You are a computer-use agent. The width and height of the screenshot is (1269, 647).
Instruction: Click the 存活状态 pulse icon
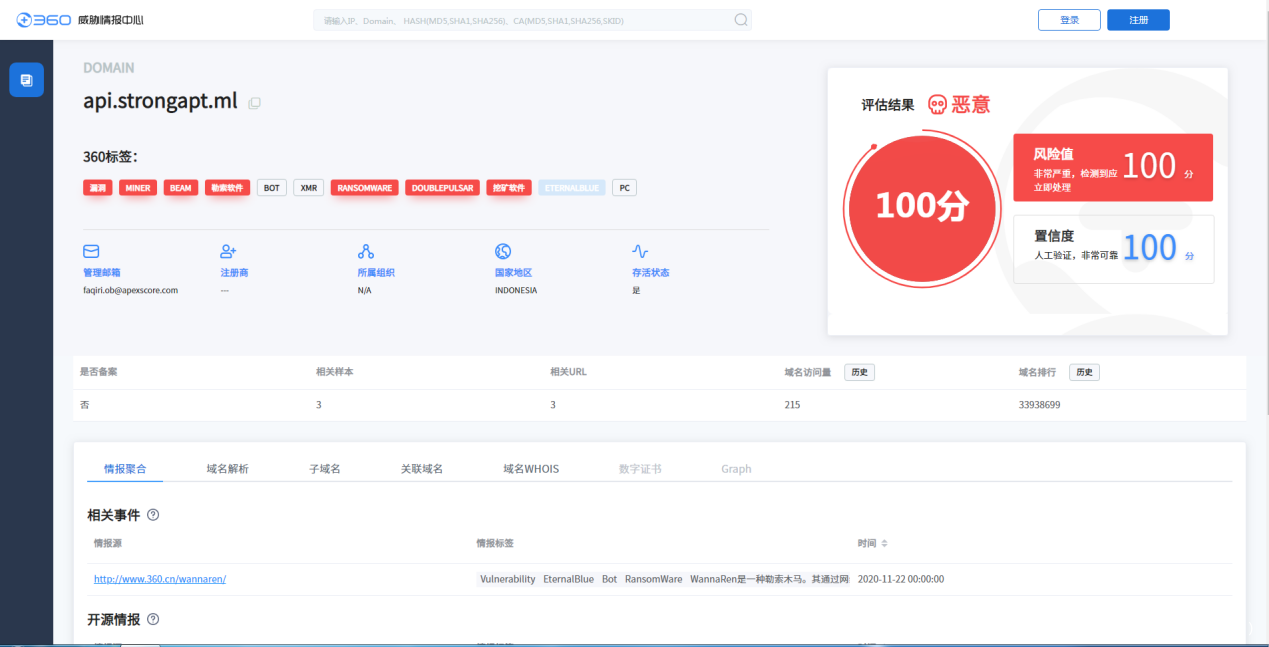click(x=640, y=251)
